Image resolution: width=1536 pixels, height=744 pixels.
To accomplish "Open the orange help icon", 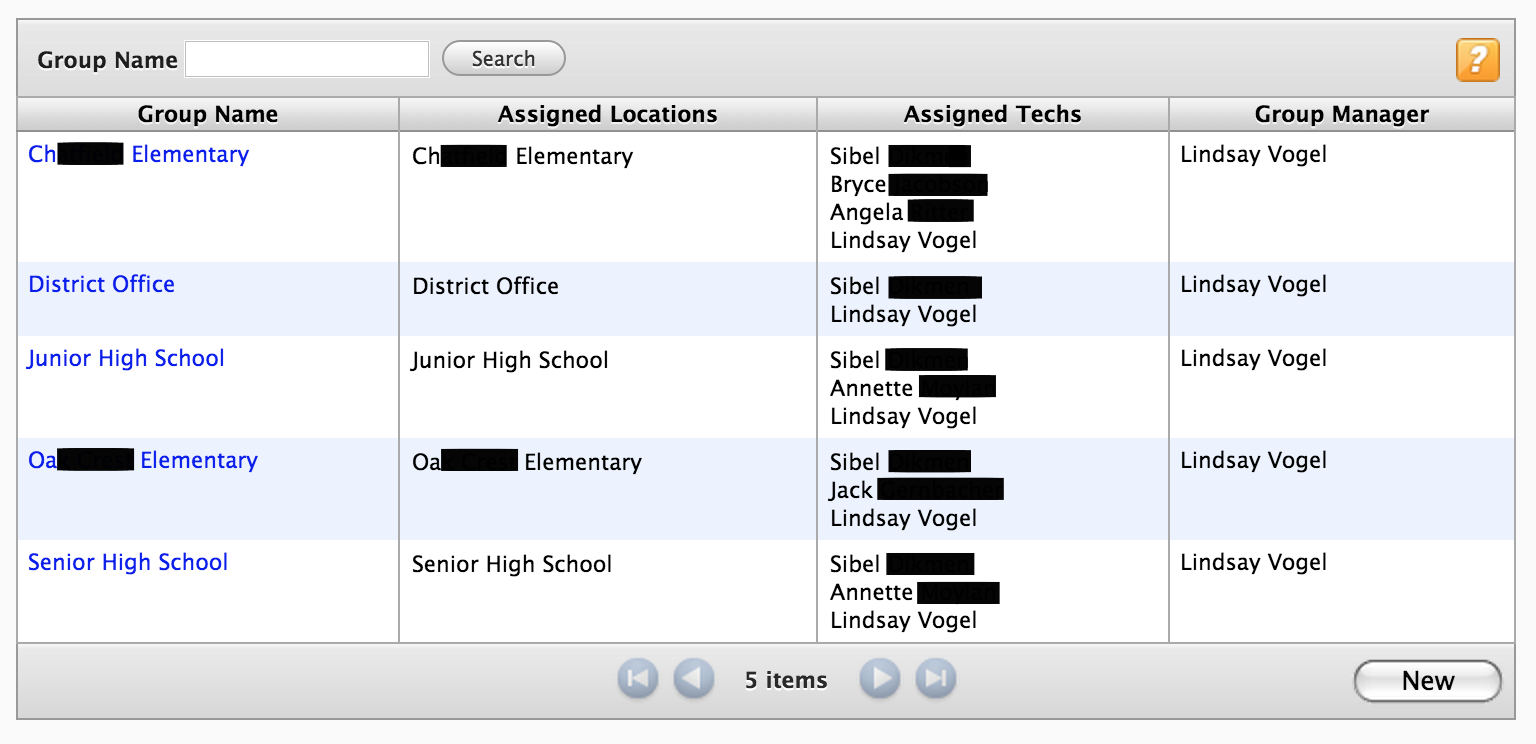I will (1477, 60).
